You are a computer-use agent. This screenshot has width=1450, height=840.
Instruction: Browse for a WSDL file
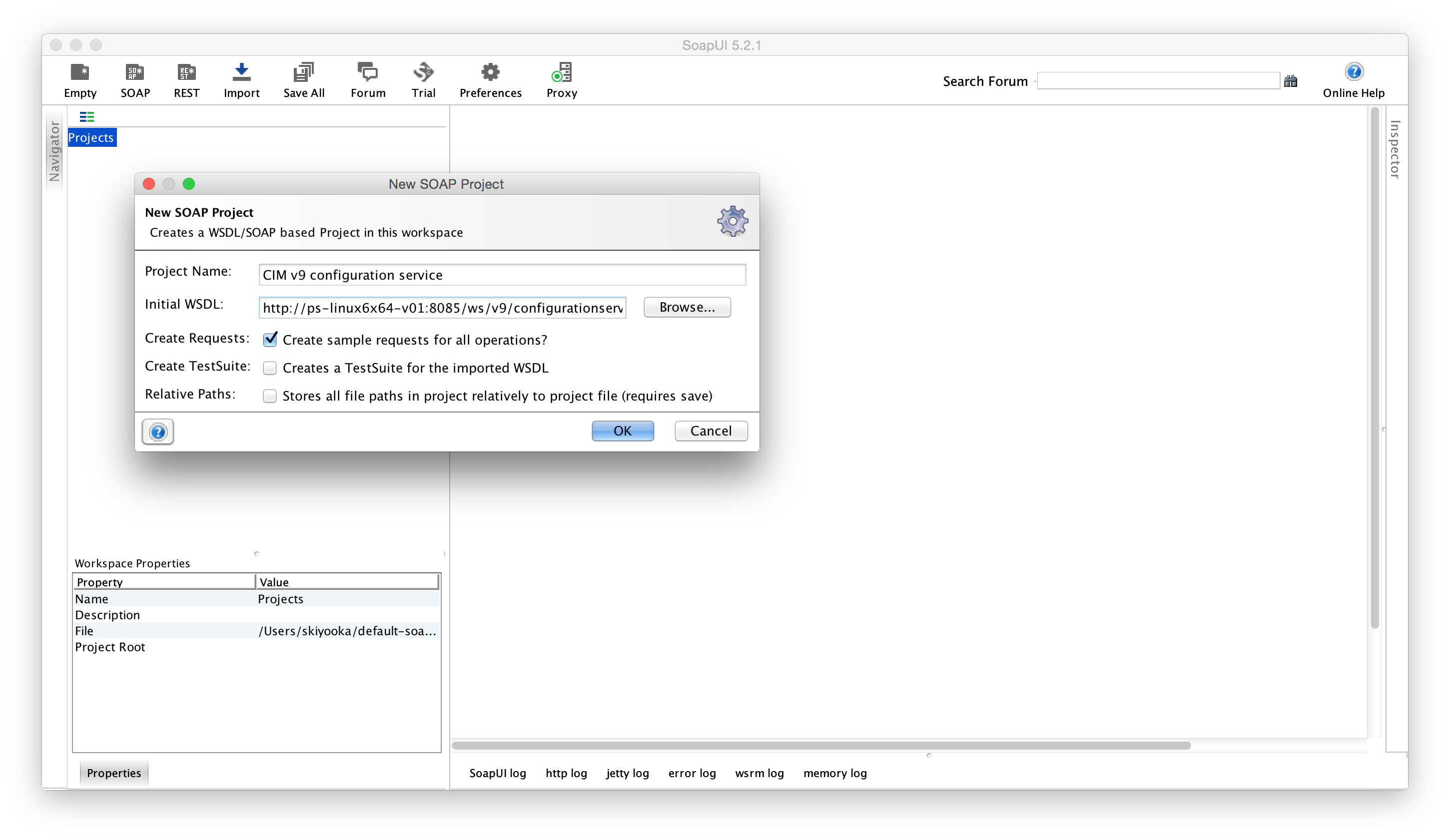(687, 307)
